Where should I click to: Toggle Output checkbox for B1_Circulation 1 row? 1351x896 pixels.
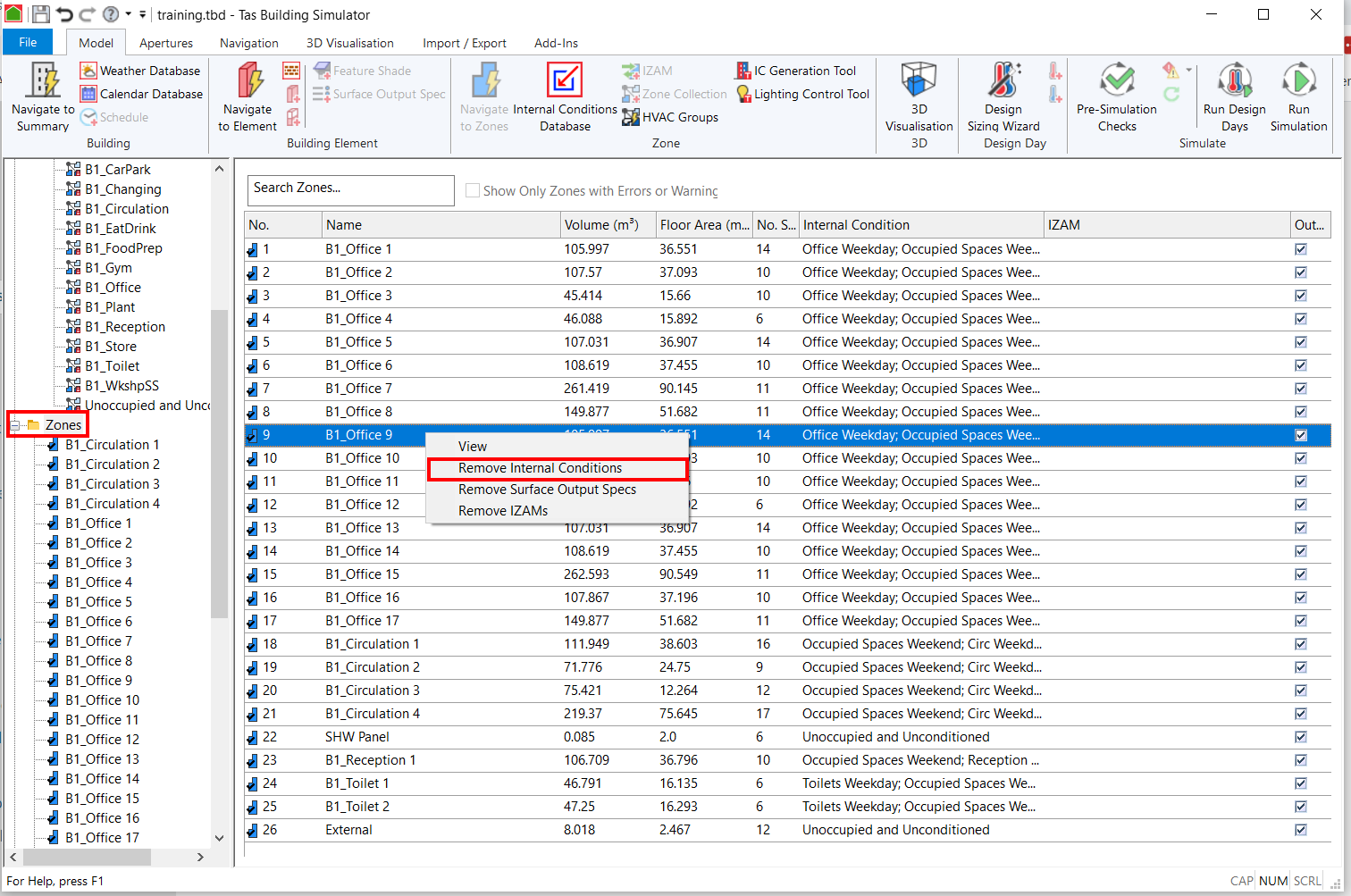click(1301, 644)
